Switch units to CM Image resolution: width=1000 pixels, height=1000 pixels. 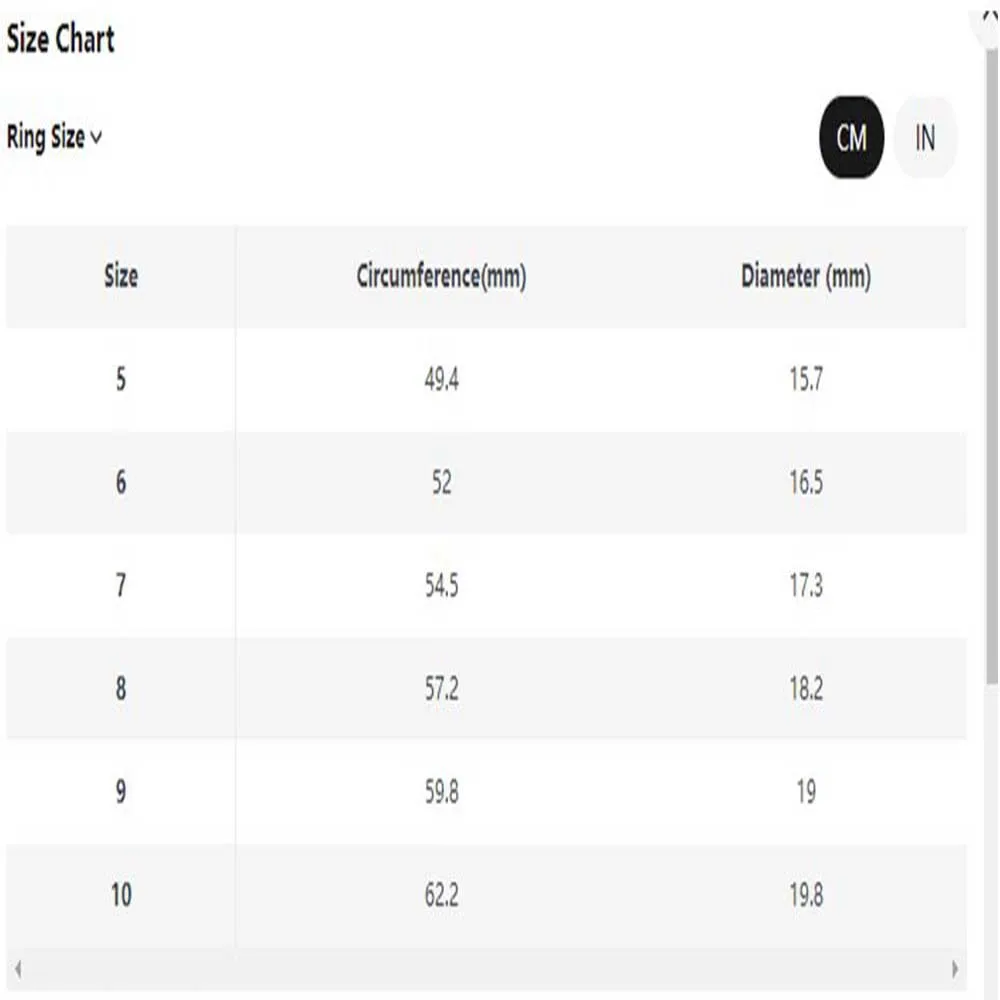click(x=851, y=137)
